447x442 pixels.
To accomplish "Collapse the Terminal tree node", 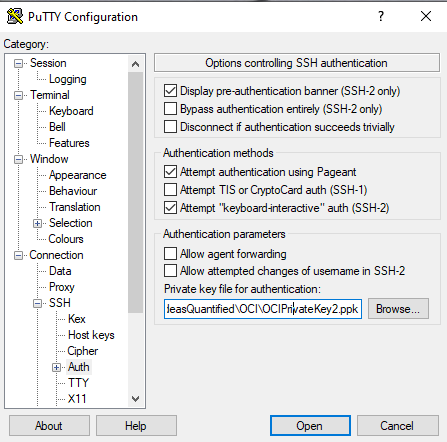I will click(18, 95).
